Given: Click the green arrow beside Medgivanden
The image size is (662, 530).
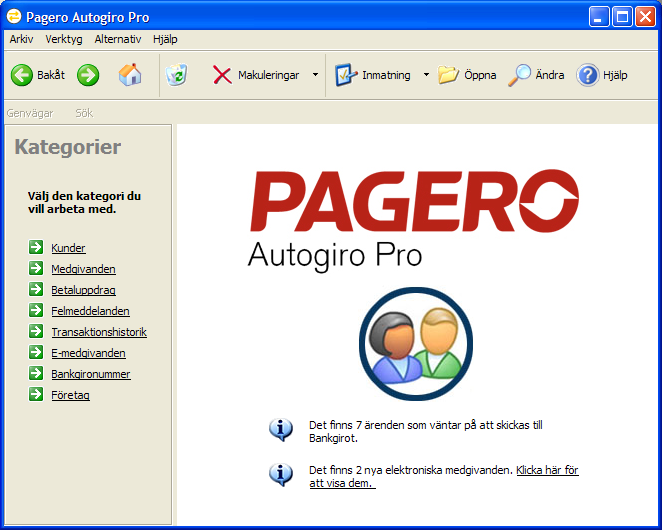Looking at the screenshot, I should pos(36,268).
